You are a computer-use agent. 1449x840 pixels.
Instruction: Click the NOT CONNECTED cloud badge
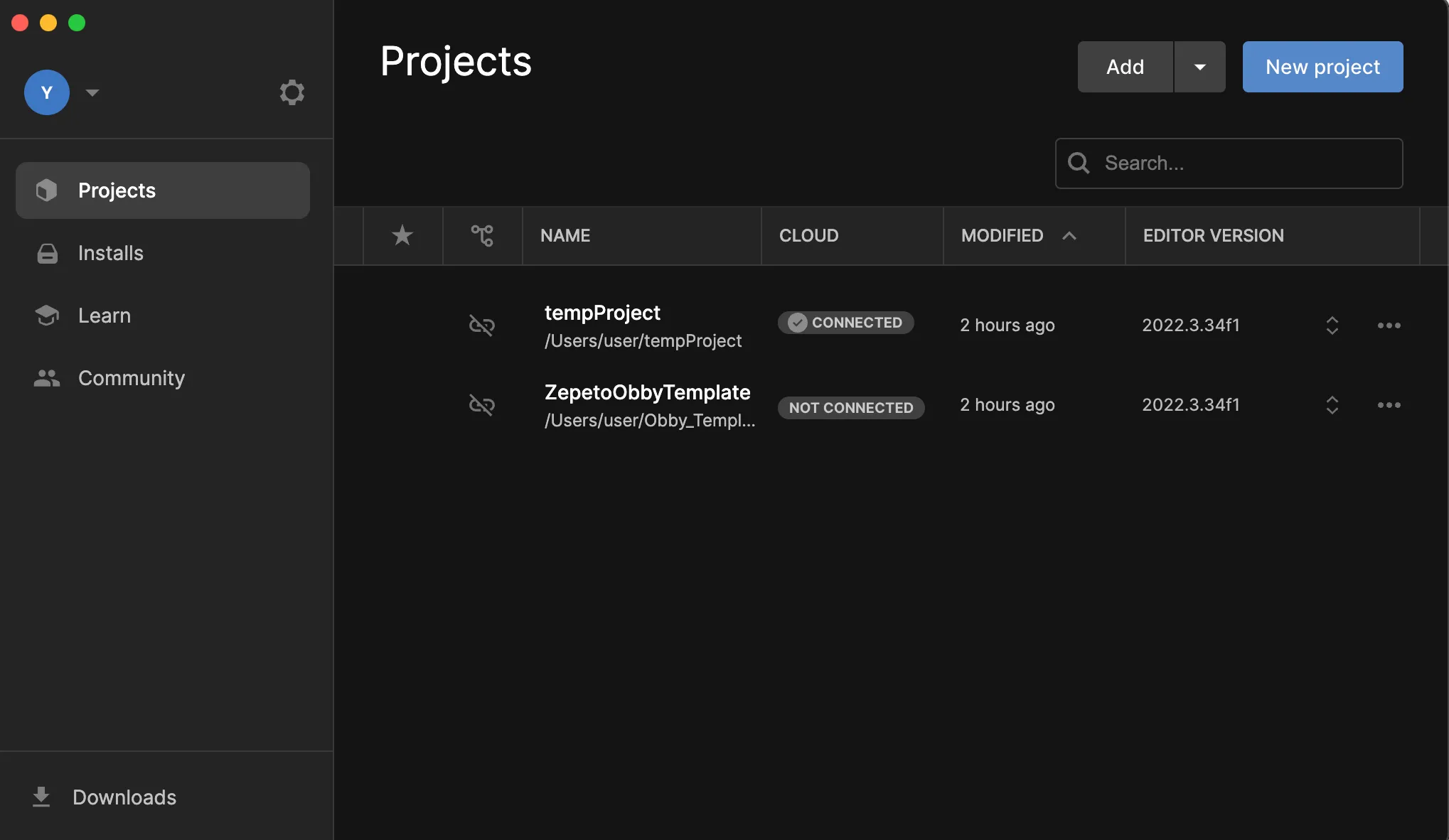point(851,408)
